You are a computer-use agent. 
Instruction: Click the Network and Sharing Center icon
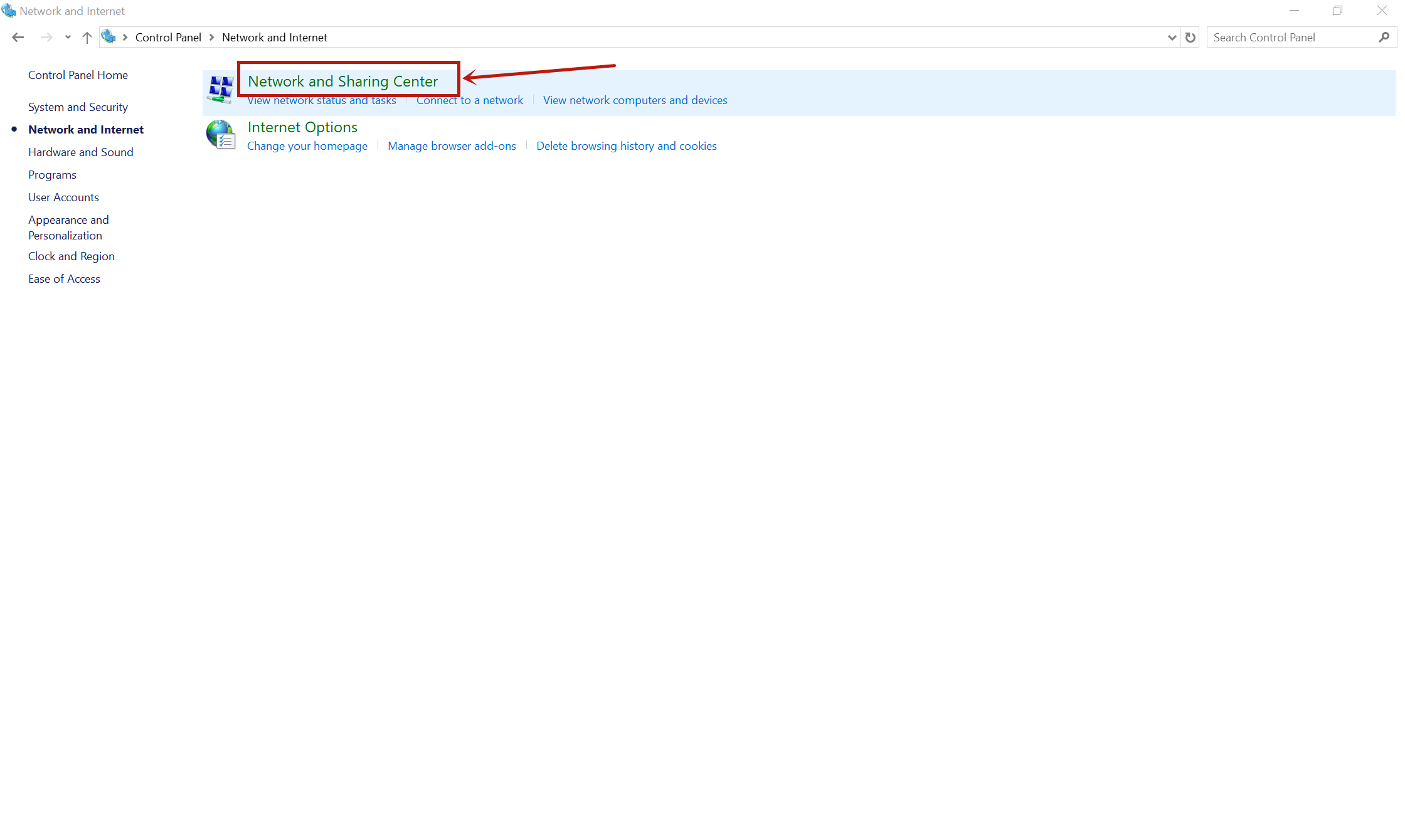point(220,90)
